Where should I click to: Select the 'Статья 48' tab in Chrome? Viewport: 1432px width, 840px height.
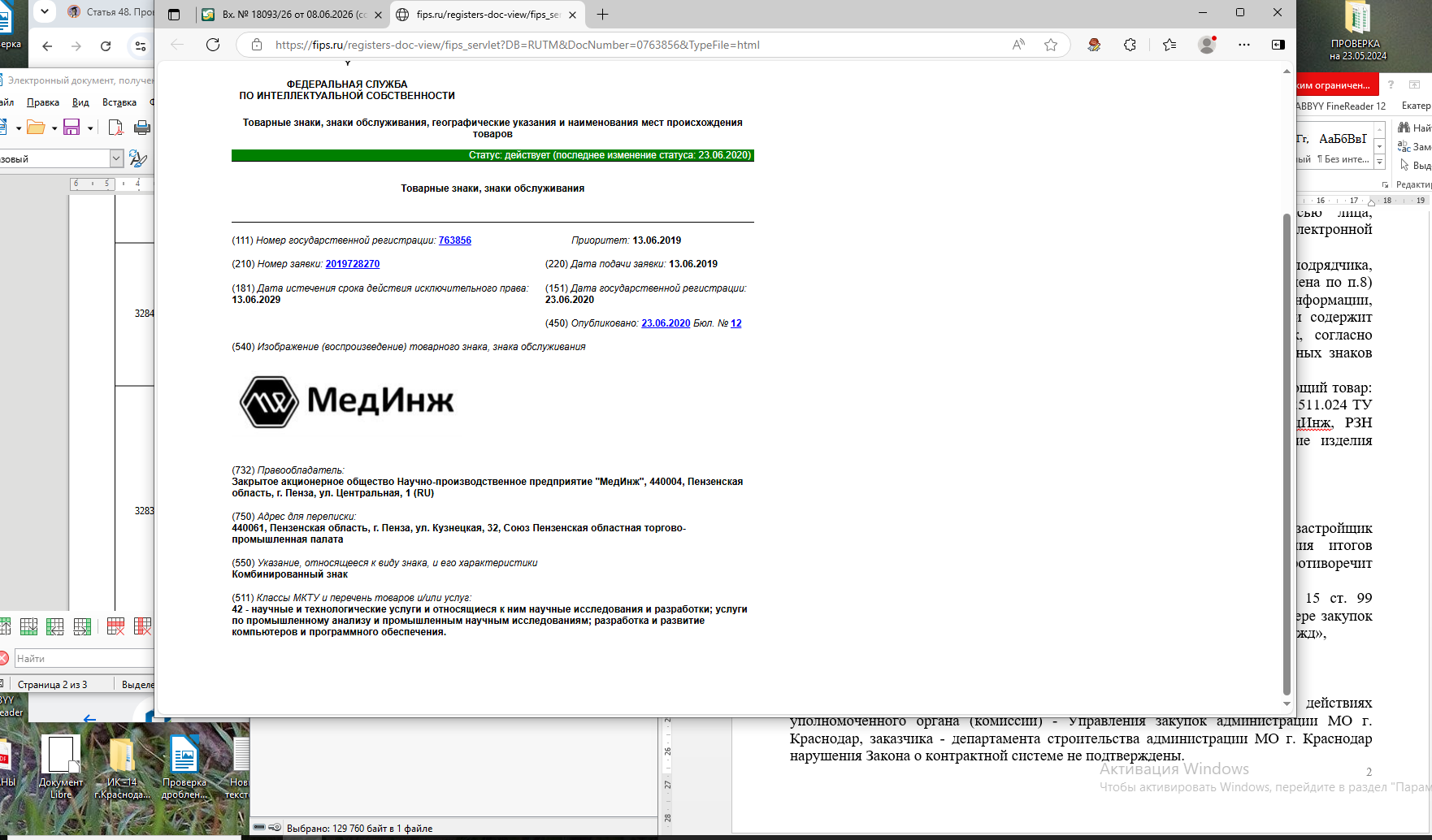coord(109,11)
